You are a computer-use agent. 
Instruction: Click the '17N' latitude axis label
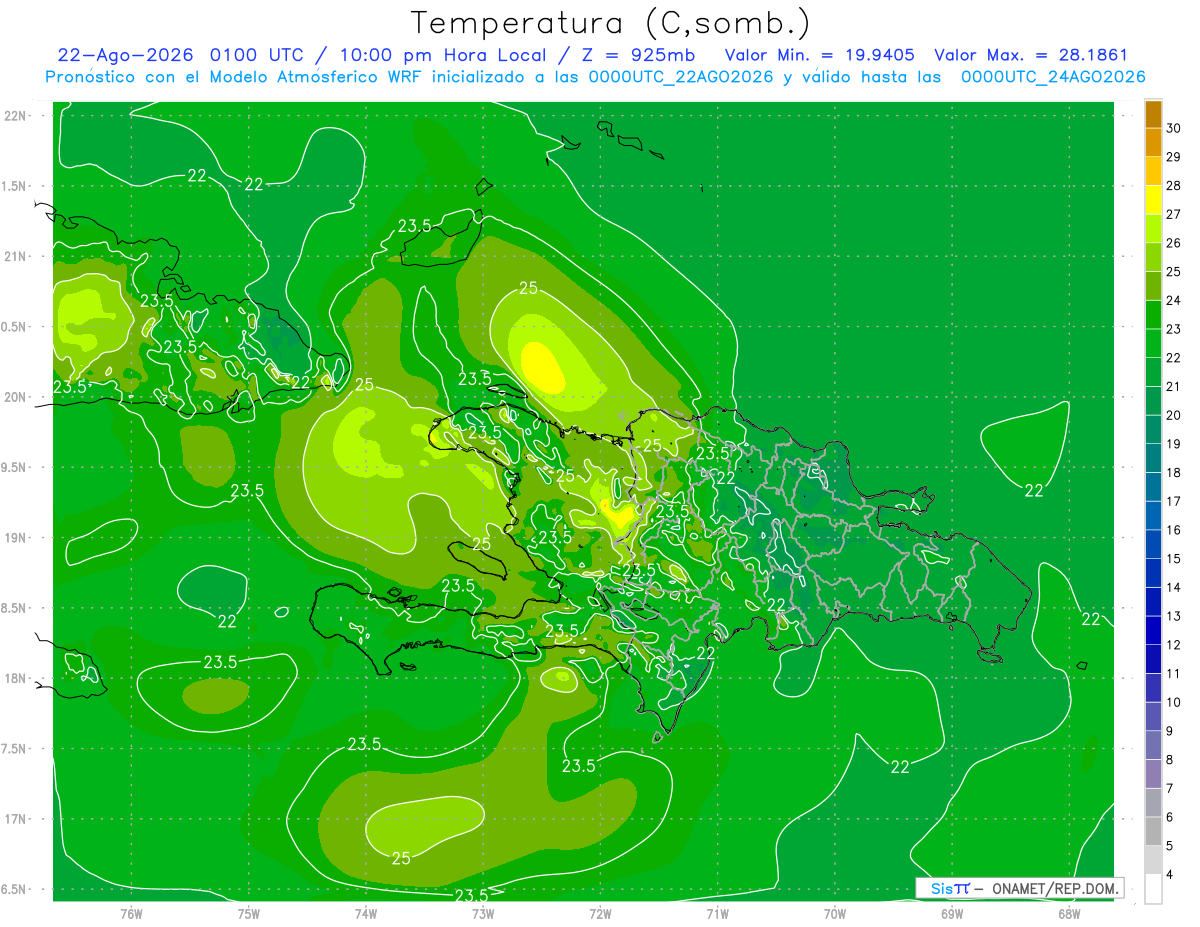15,819
